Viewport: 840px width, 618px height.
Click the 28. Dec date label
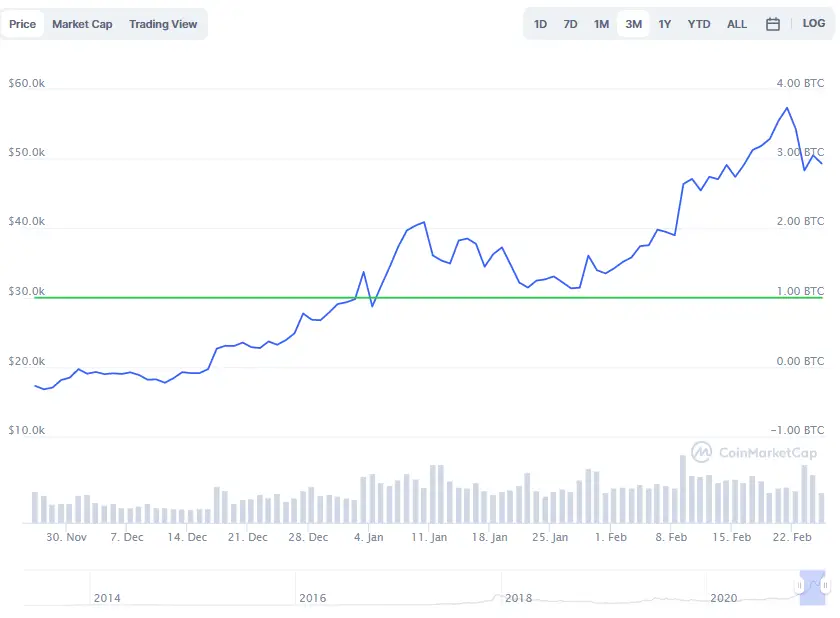[308, 537]
